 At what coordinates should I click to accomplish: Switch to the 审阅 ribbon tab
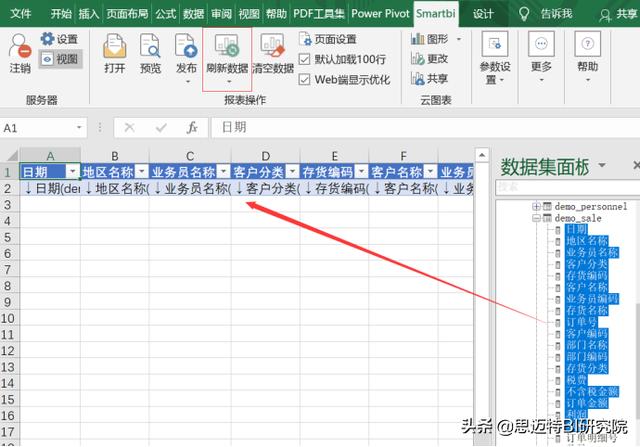221,13
